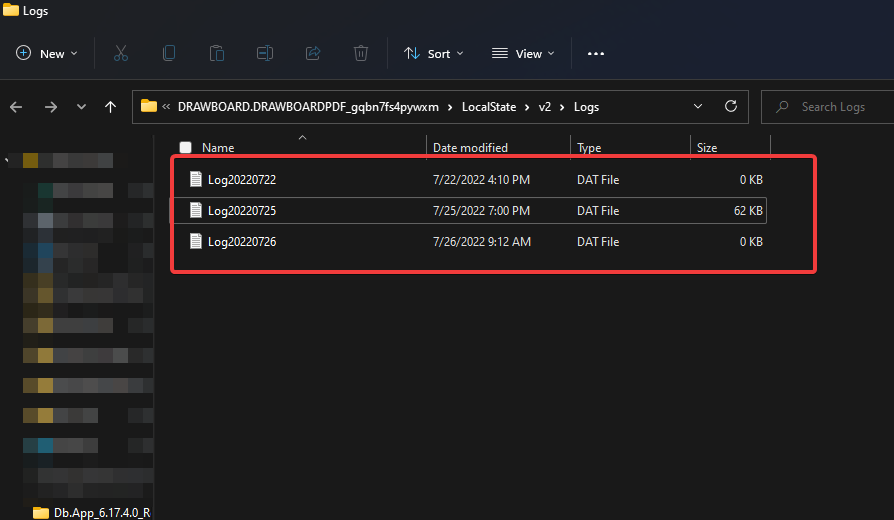The height and width of the screenshot is (520, 894).
Task: Click the Copy icon in toolbar
Action: pyautogui.click(x=169, y=54)
